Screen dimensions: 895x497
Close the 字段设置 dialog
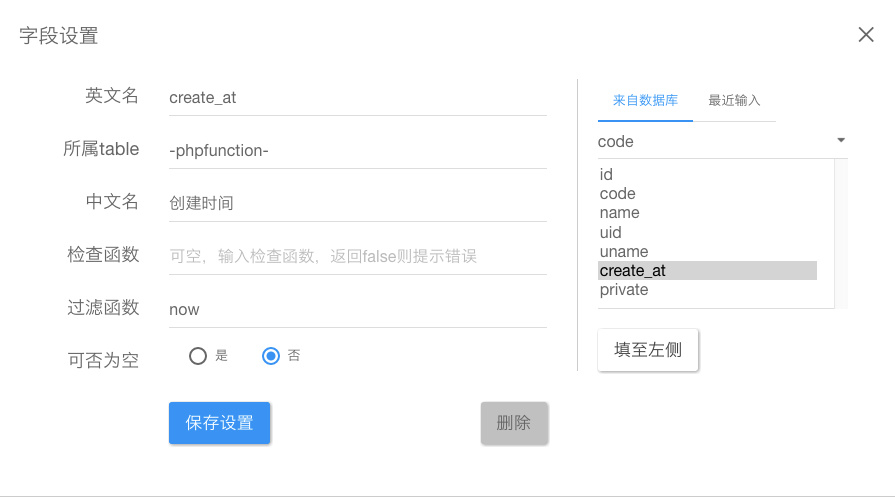point(866,35)
